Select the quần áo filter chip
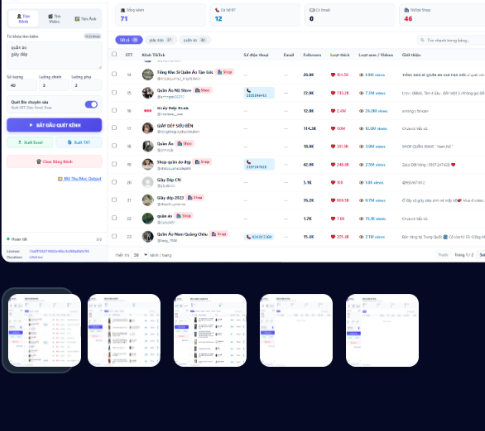This screenshot has width=485, height=431. 195,40
